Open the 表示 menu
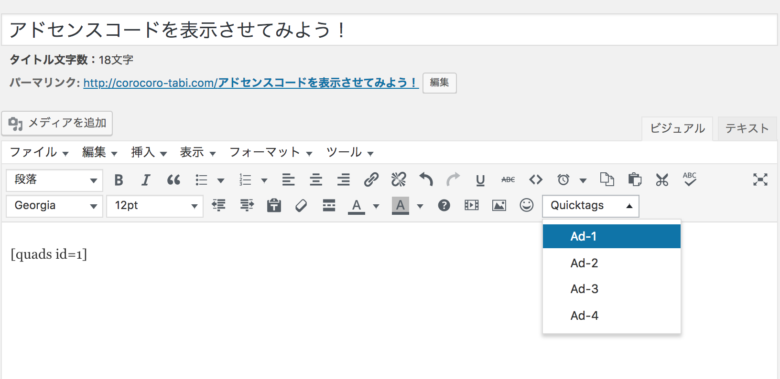 (x=197, y=153)
